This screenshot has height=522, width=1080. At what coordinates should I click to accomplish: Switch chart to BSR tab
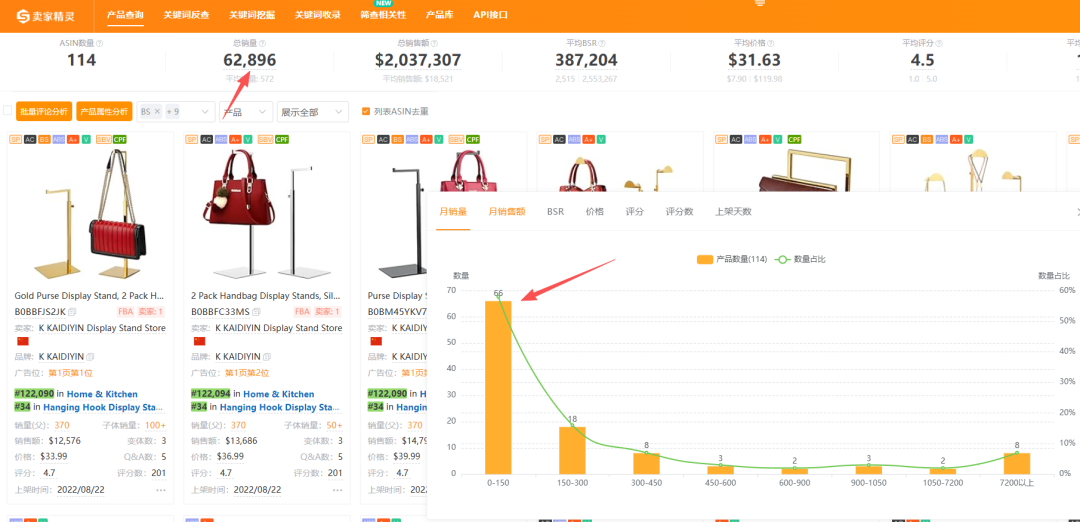pyautogui.click(x=555, y=211)
